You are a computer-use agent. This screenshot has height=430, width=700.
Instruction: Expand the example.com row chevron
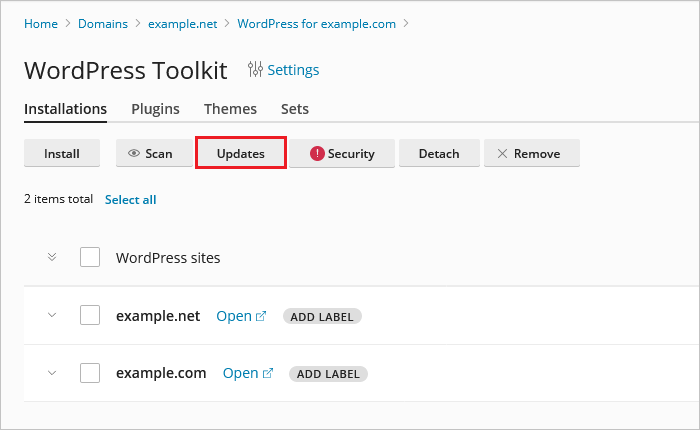coord(52,373)
